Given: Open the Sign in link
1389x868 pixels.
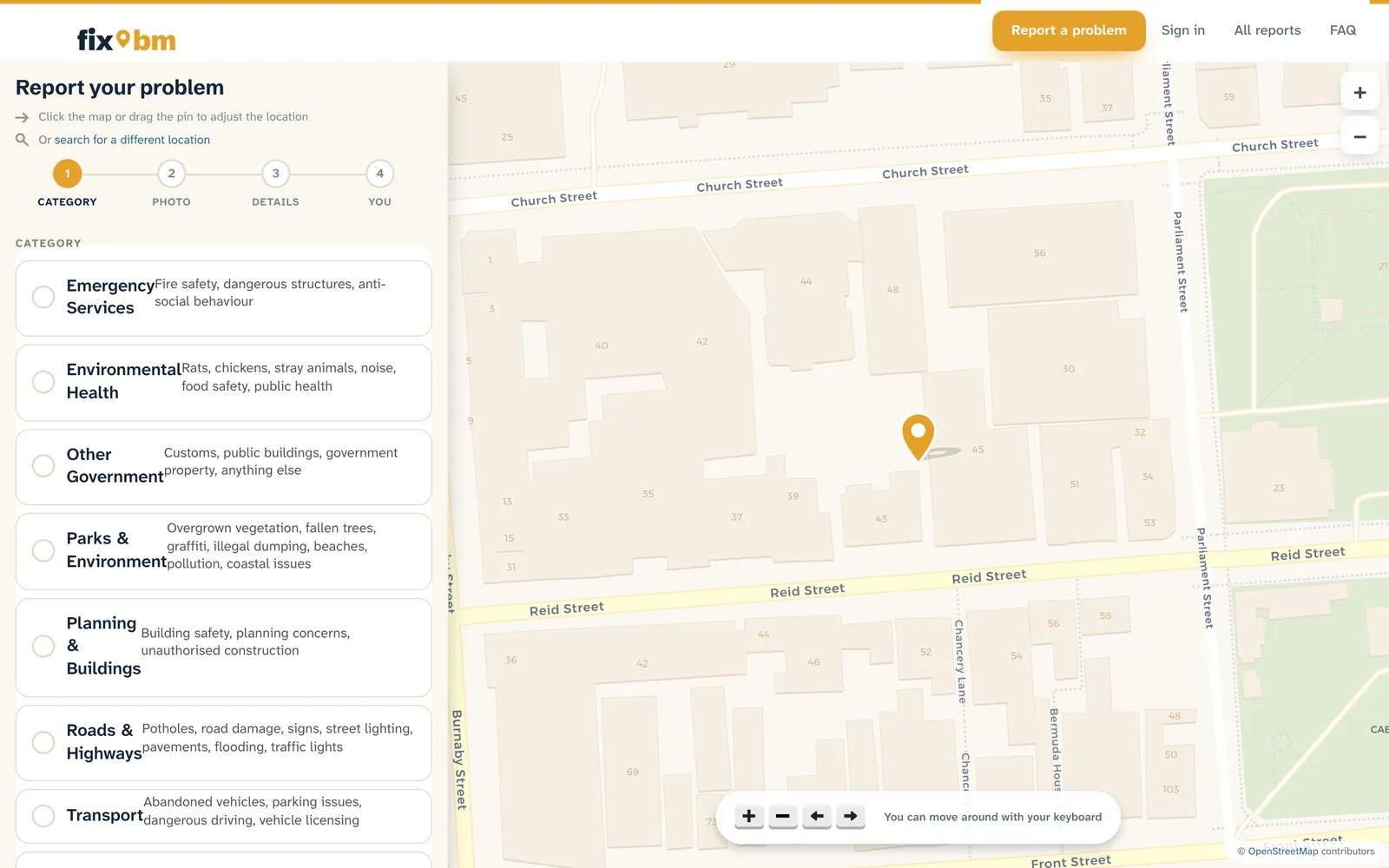Looking at the screenshot, I should (x=1183, y=30).
